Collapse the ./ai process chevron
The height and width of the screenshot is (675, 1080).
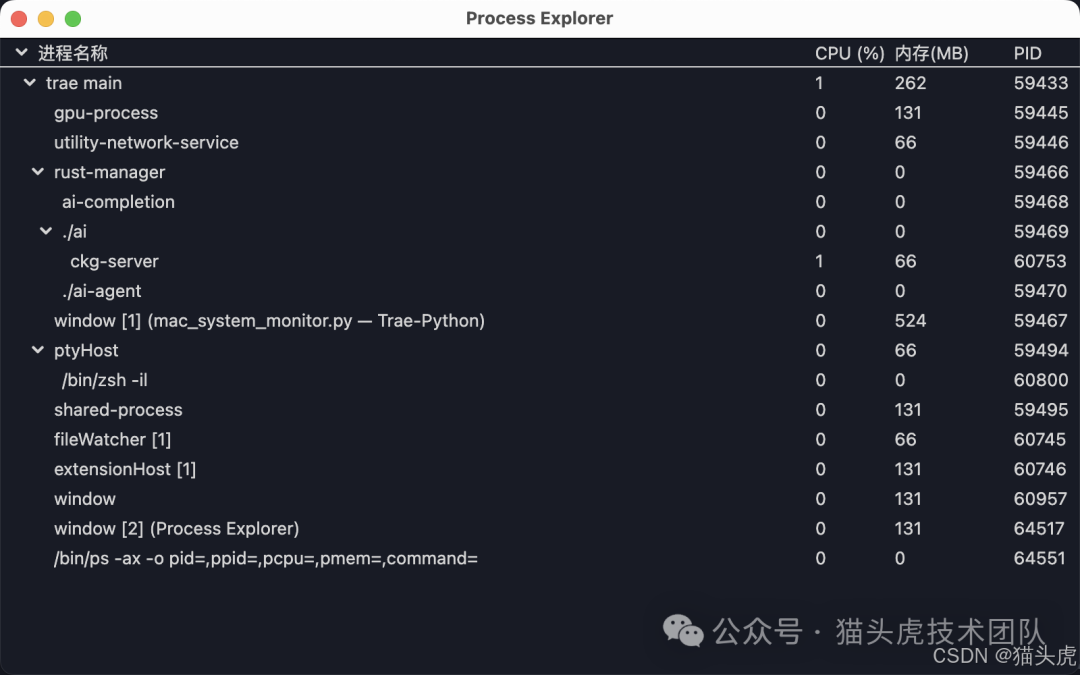click(45, 232)
